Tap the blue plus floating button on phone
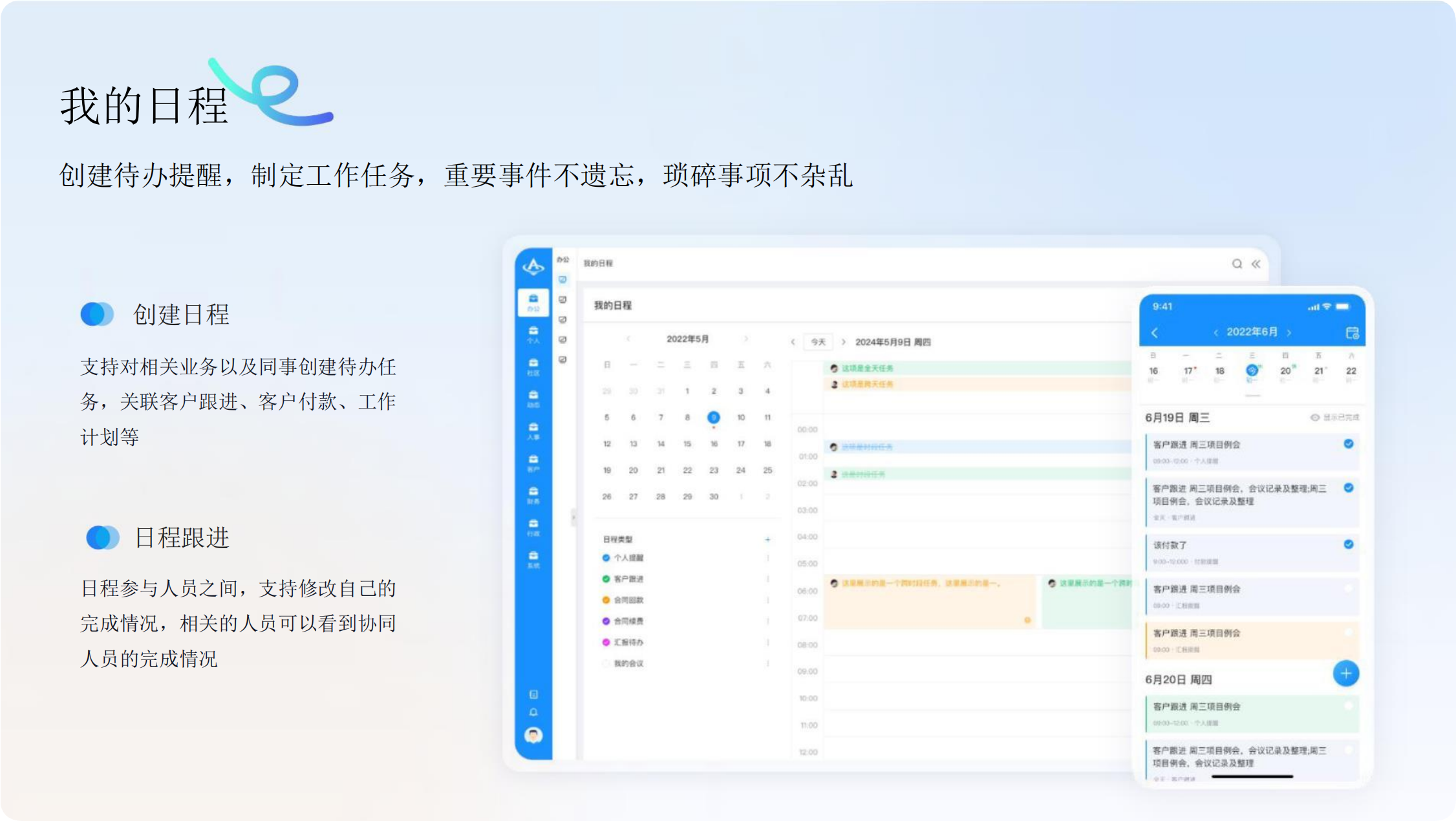The image size is (1456, 821). point(1345,674)
